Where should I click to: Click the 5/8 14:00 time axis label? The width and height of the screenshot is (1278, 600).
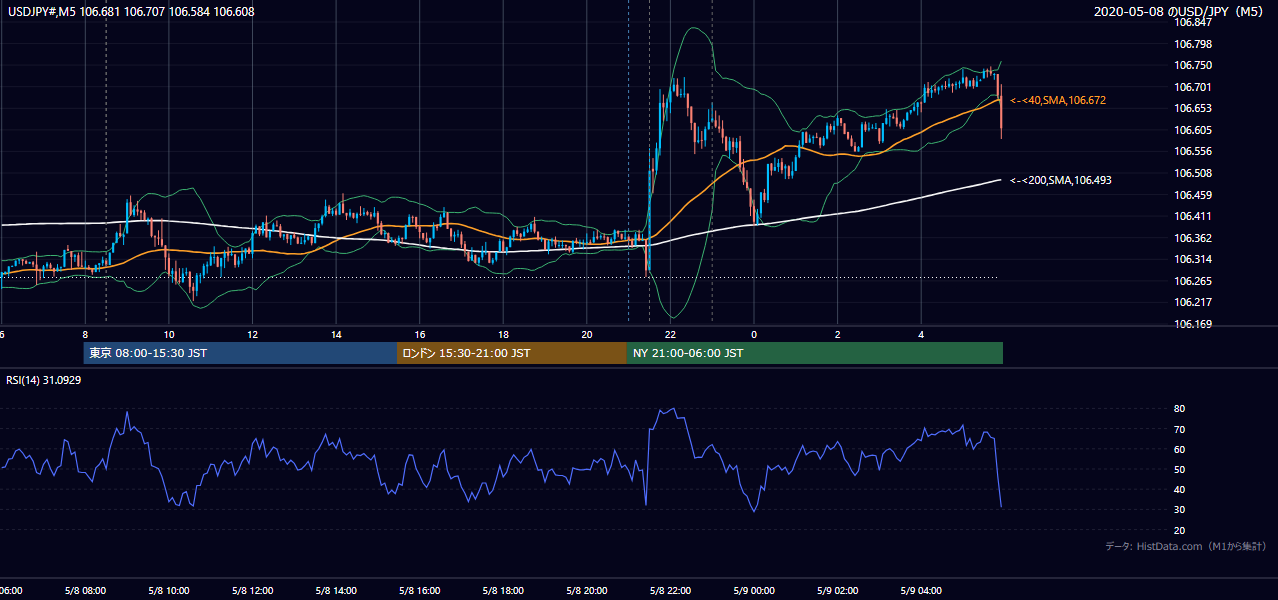[x=336, y=590]
